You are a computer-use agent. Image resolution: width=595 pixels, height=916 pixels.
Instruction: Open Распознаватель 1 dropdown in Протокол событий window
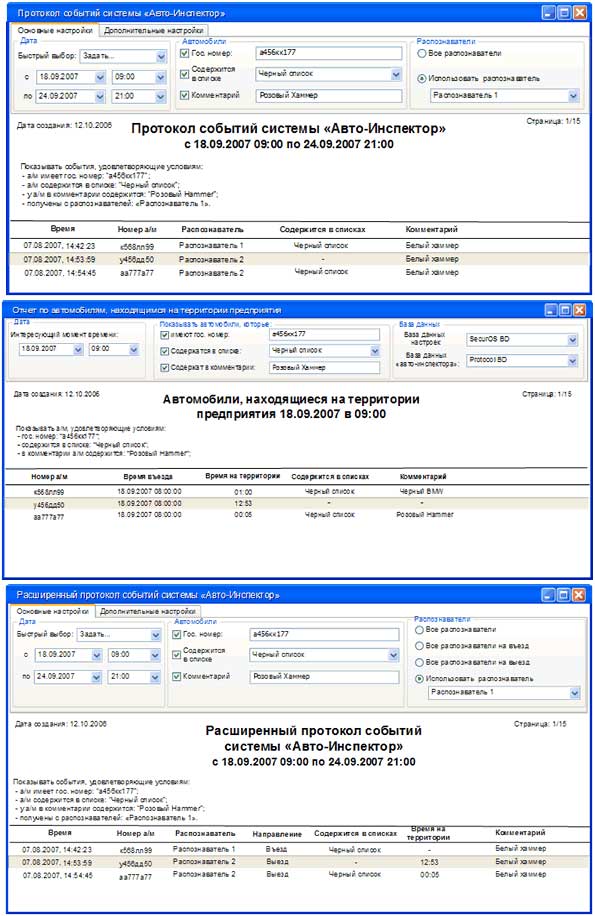click(x=573, y=95)
